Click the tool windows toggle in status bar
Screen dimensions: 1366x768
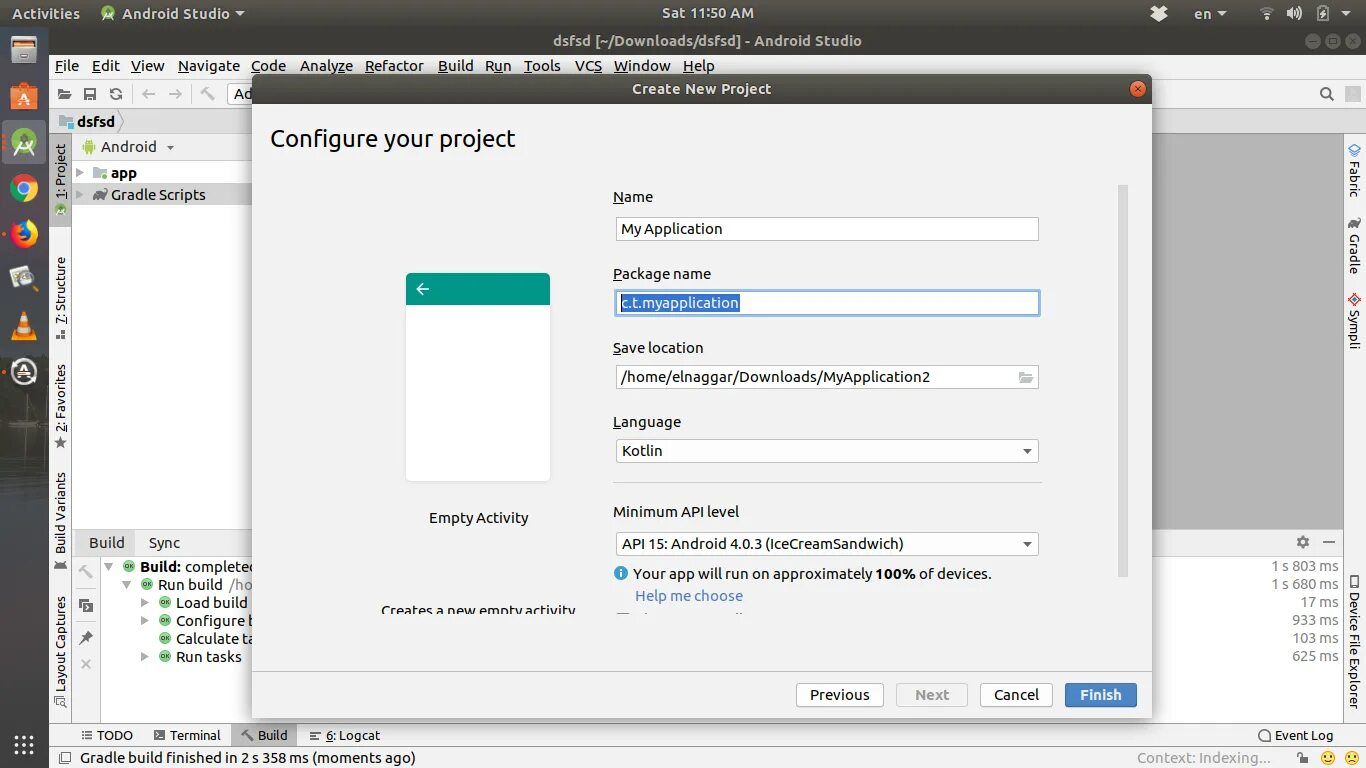pos(65,758)
